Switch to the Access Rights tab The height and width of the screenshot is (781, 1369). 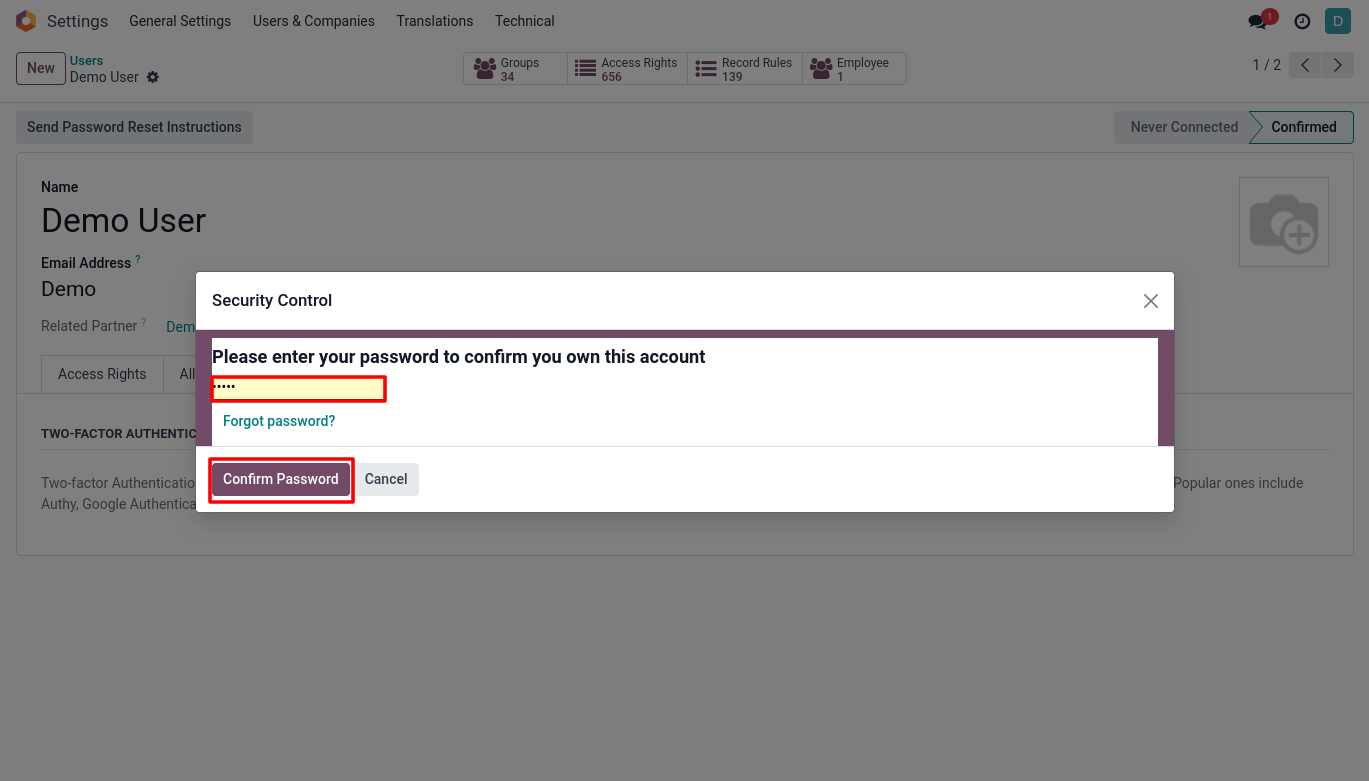click(102, 374)
